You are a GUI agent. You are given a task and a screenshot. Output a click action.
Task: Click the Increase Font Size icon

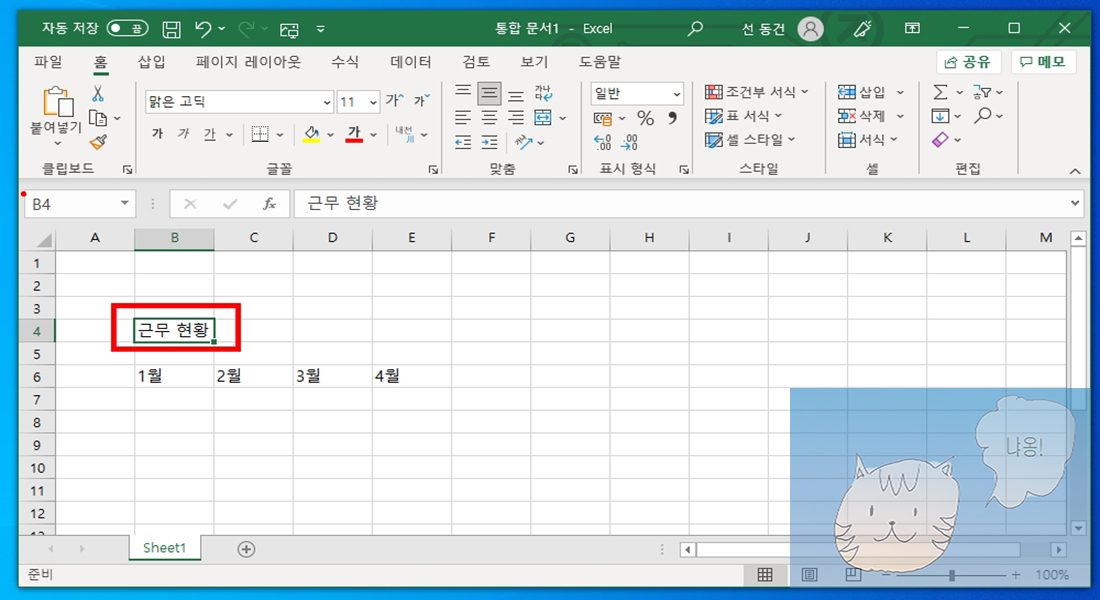(x=394, y=101)
